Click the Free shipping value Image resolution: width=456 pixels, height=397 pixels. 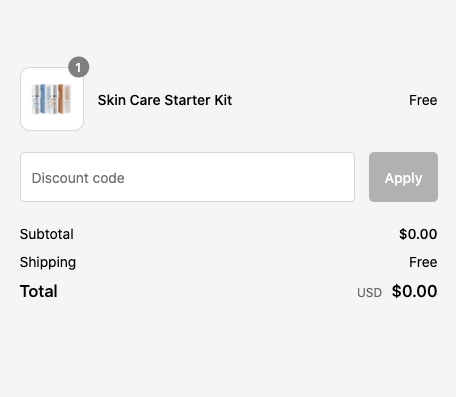423,262
